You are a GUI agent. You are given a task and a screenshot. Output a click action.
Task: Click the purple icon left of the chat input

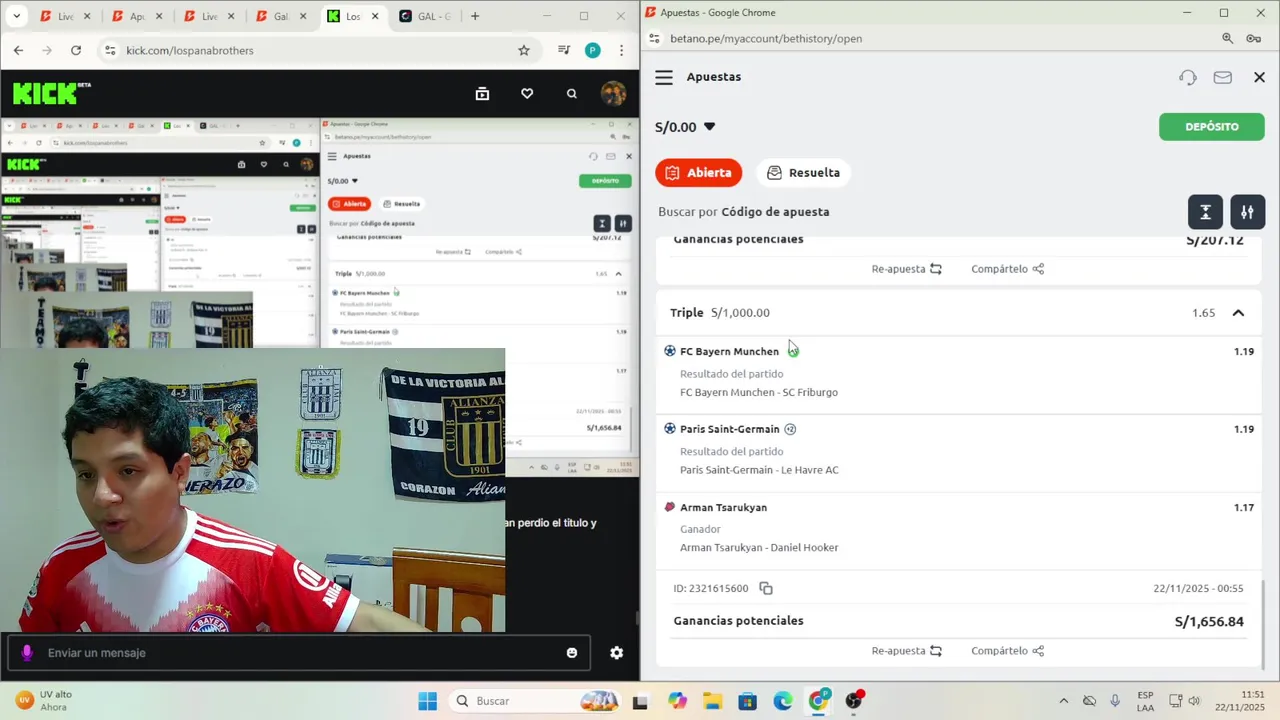27,653
